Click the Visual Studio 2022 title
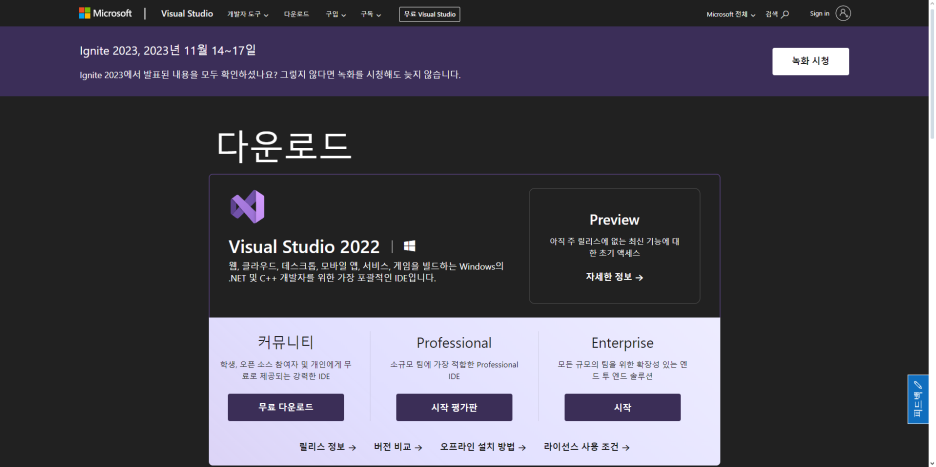Screen dimensions: 936x467 pos(304,247)
